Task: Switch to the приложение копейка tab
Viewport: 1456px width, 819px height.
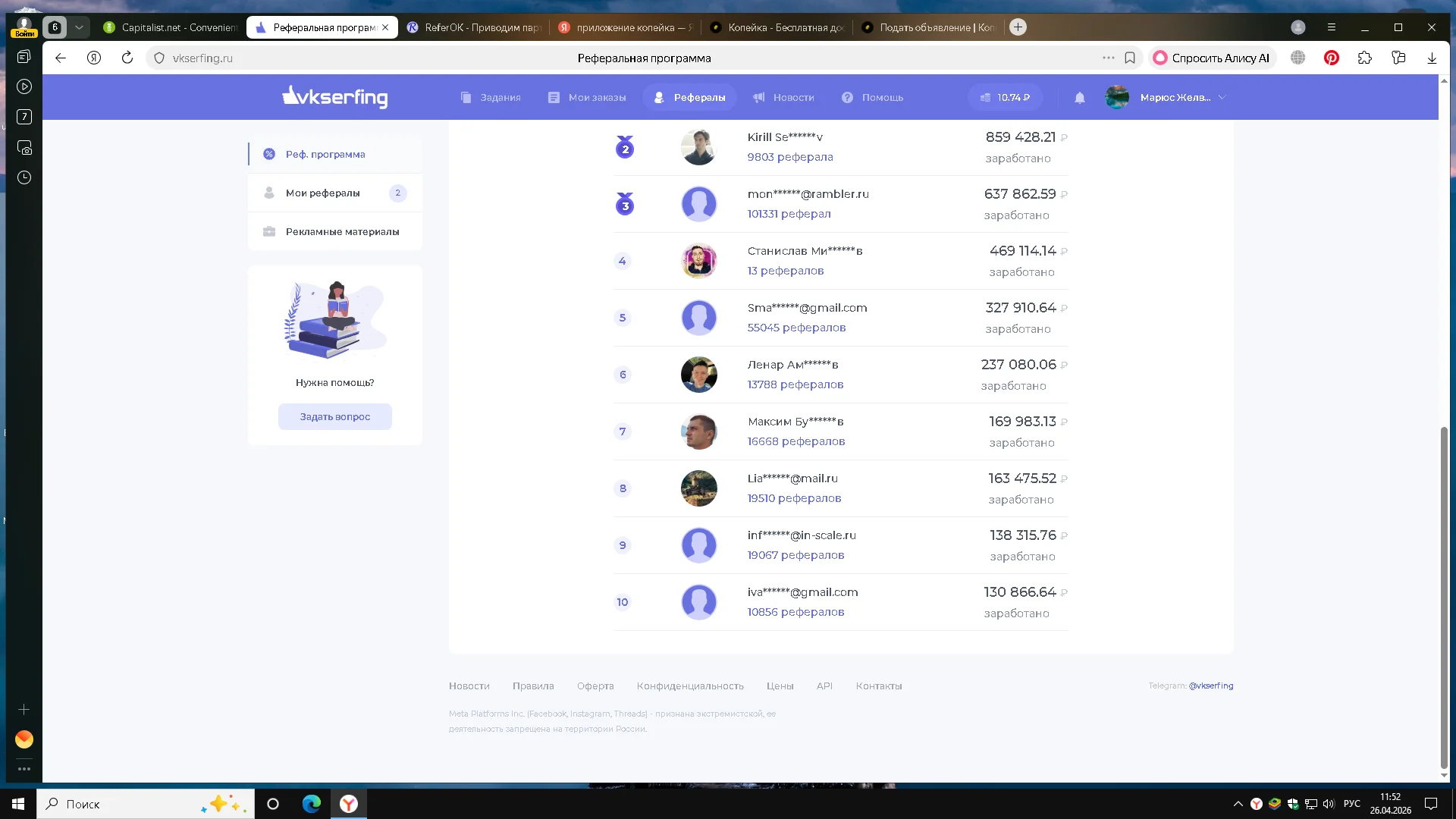Action: tap(625, 27)
